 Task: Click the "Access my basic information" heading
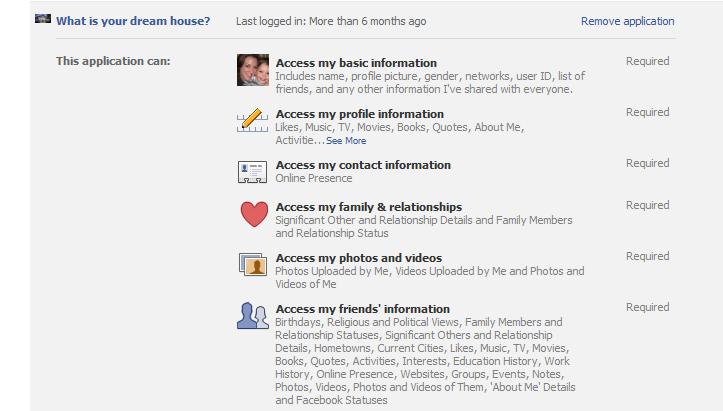(x=356, y=63)
